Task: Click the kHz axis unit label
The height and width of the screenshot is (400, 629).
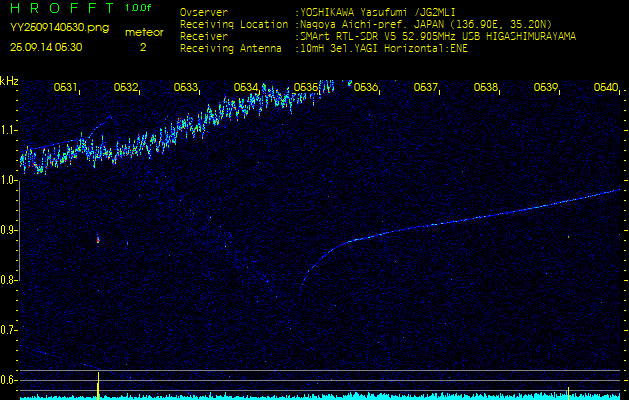Action: (x=9, y=81)
